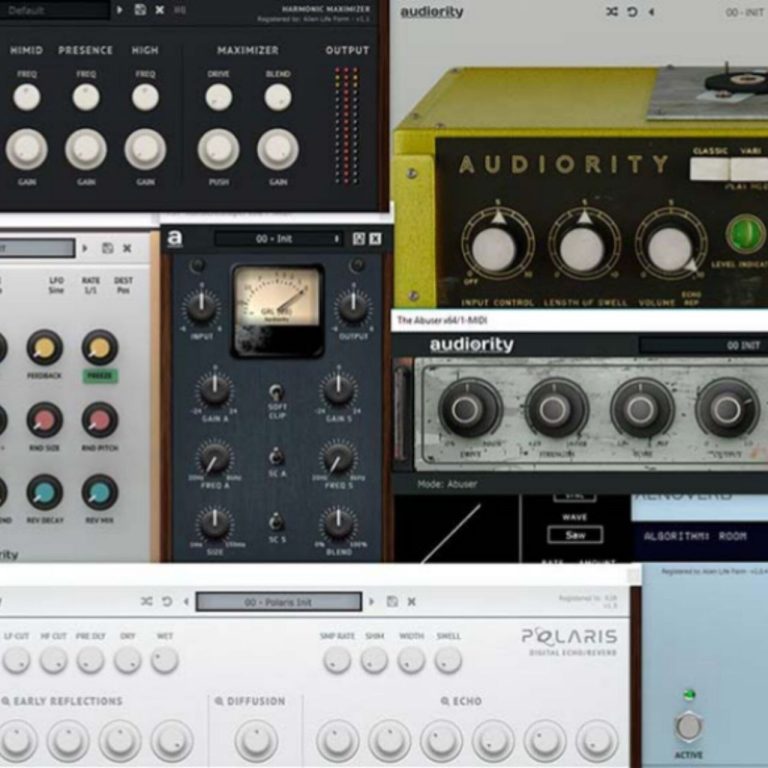Click Maximizer Blend knob
The image size is (768, 768).
(x=278, y=97)
